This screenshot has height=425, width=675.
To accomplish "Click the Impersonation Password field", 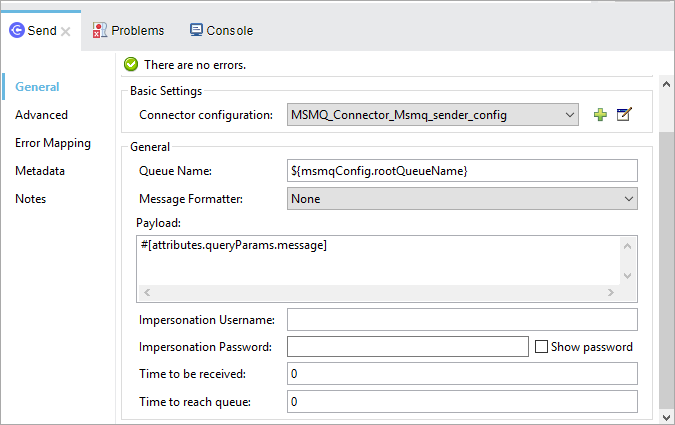I will pyautogui.click(x=406, y=347).
